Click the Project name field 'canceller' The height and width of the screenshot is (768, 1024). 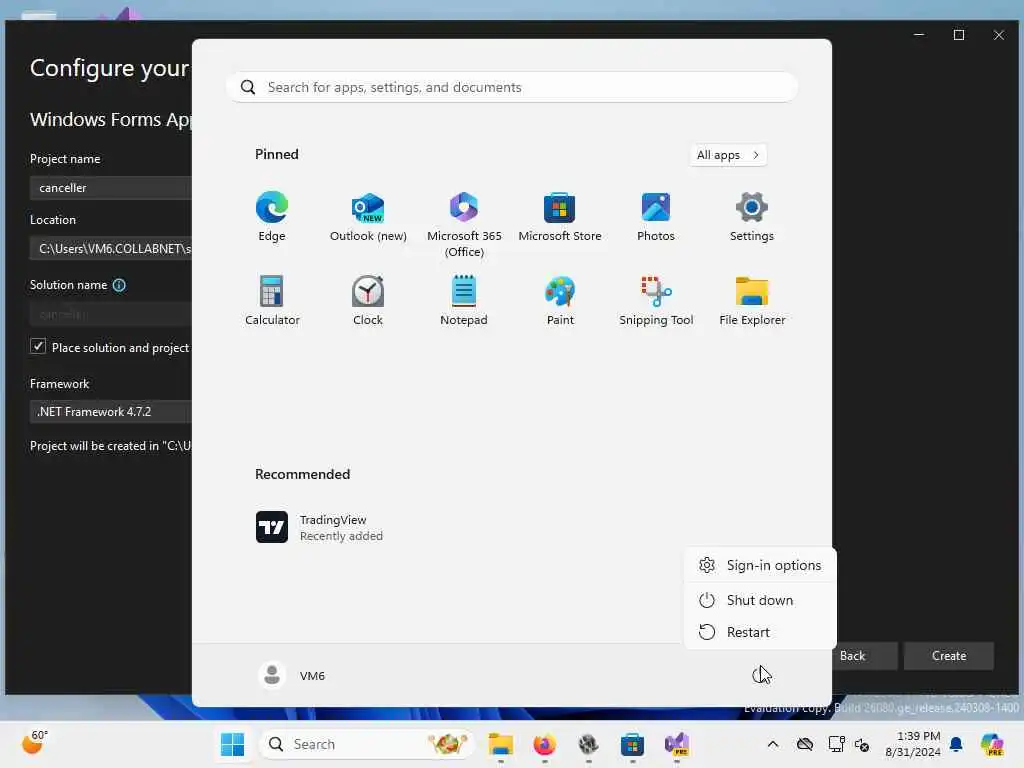(111, 188)
